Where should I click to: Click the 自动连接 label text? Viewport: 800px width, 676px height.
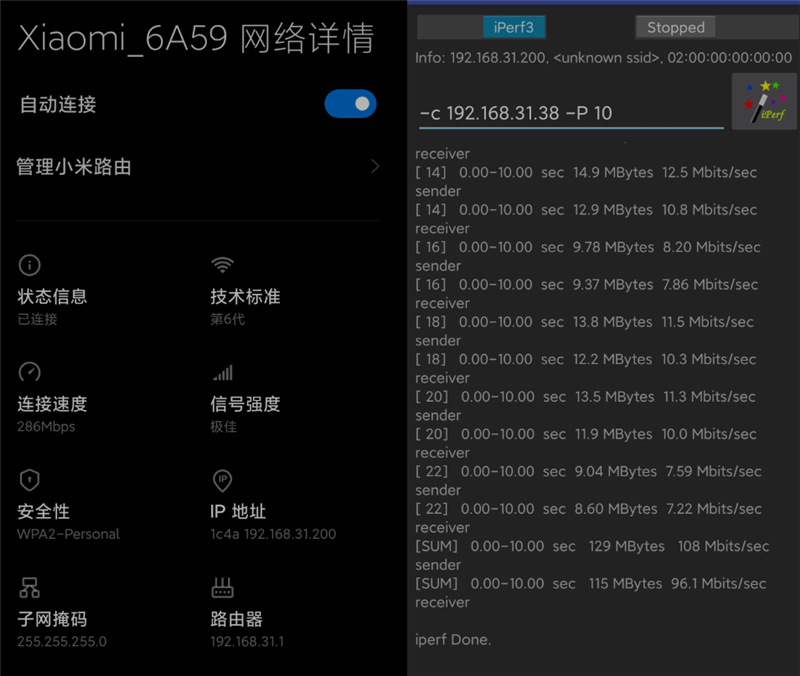[x=58, y=104]
